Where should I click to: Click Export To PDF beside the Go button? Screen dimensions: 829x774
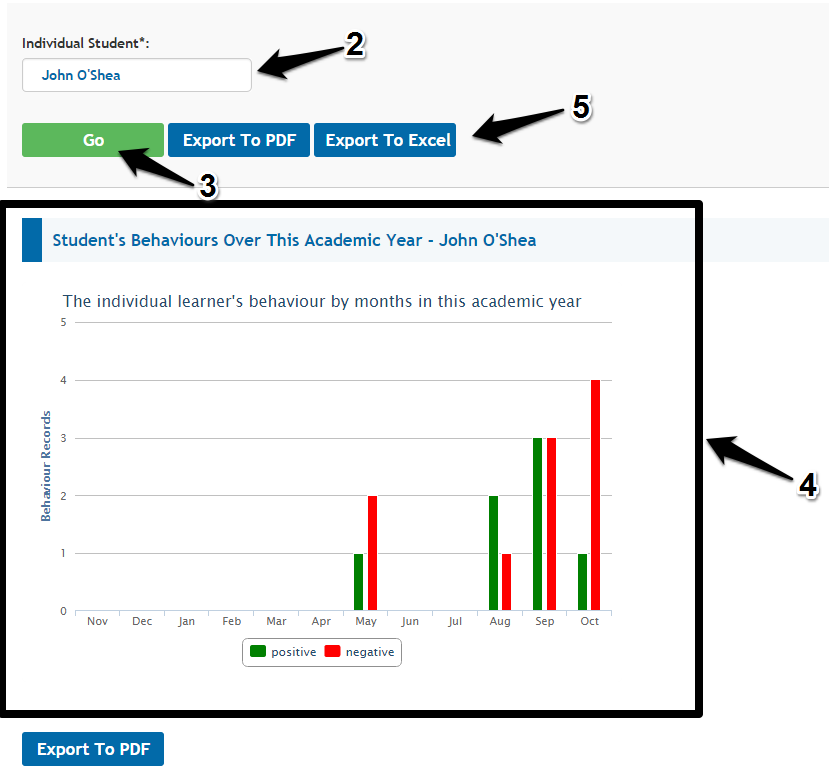click(x=239, y=140)
